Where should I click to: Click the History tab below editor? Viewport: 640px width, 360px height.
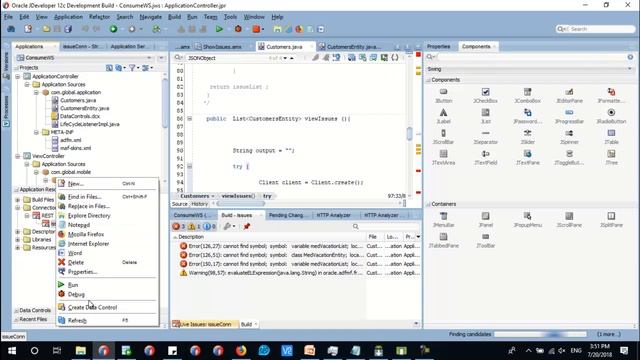point(200,204)
